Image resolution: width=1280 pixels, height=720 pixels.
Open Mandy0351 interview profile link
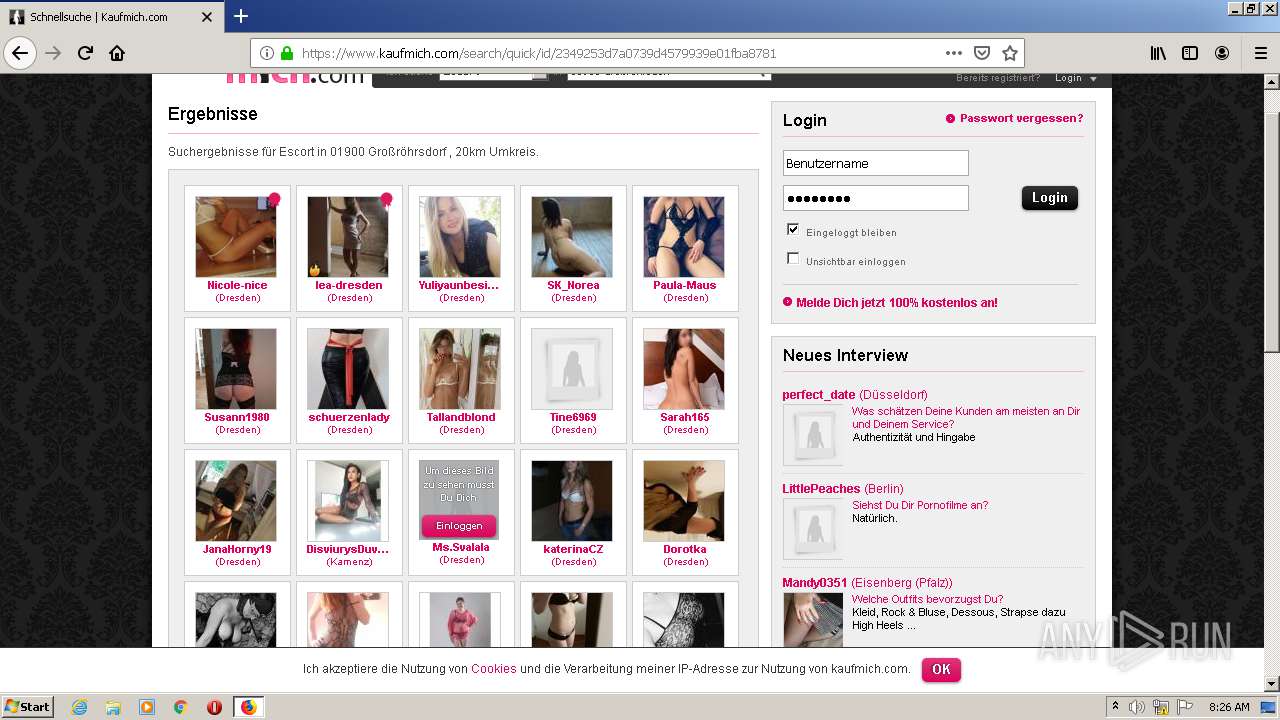click(815, 583)
